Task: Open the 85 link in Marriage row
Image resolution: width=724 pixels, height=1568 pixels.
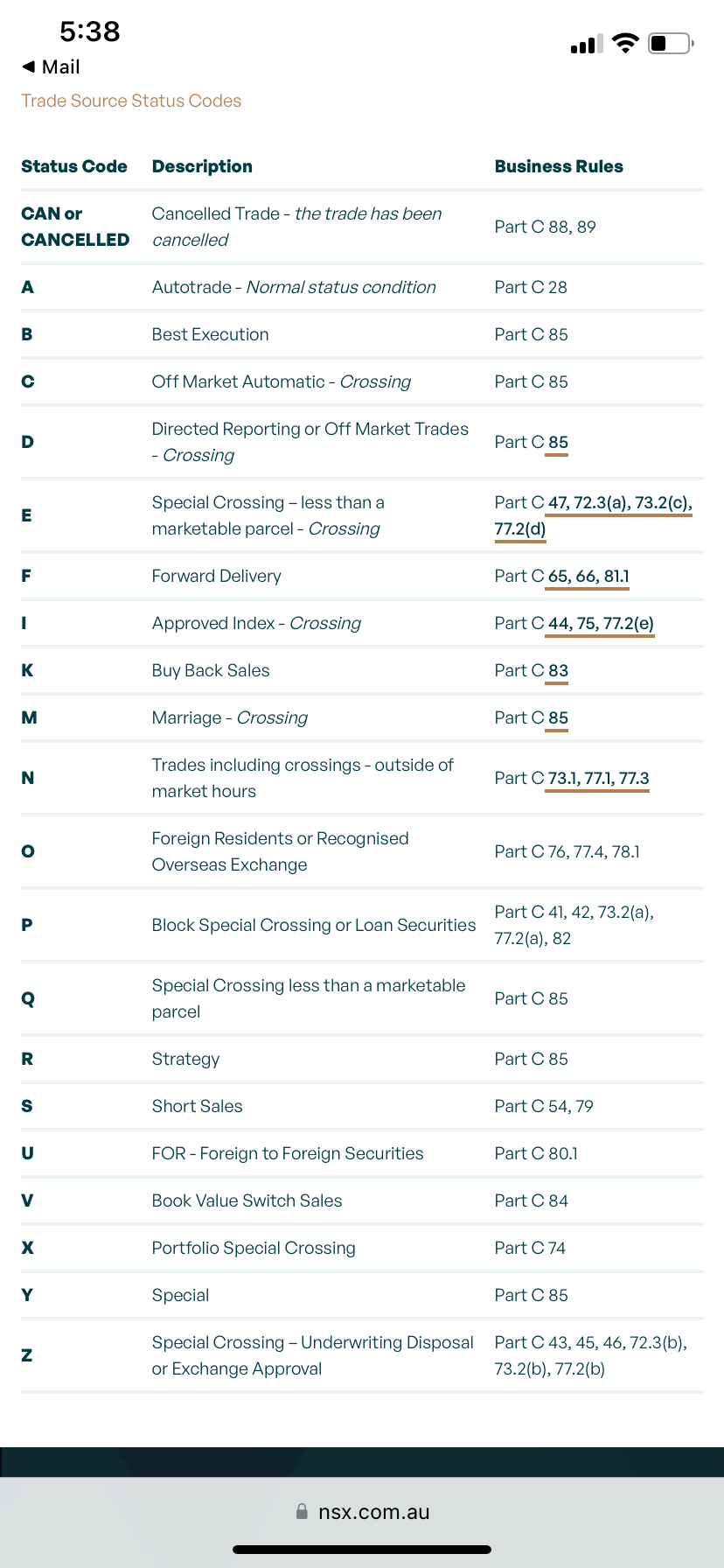Action: click(x=558, y=718)
